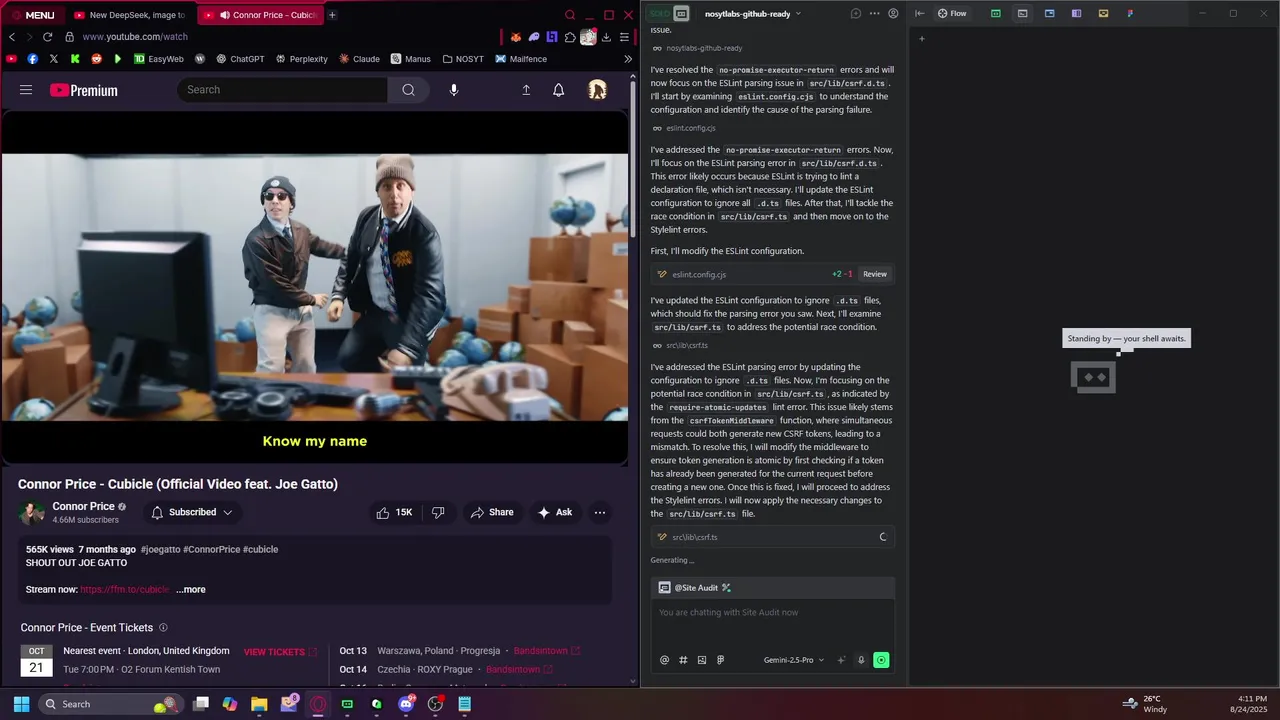Open the NOSYT bookmarks folder
1280x720 pixels.
(x=463, y=59)
